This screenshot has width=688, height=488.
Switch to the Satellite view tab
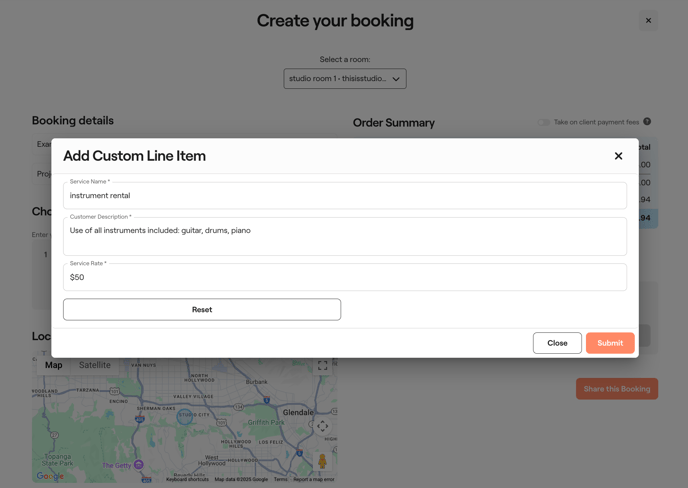pos(95,365)
